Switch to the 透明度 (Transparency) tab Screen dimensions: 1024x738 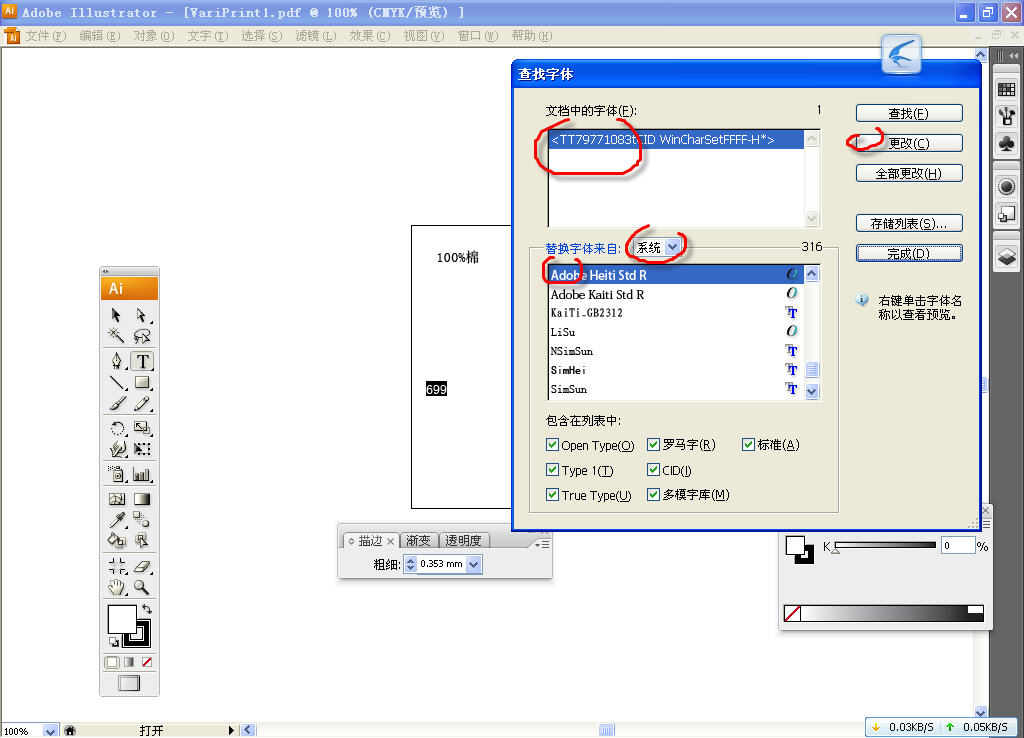[463, 541]
